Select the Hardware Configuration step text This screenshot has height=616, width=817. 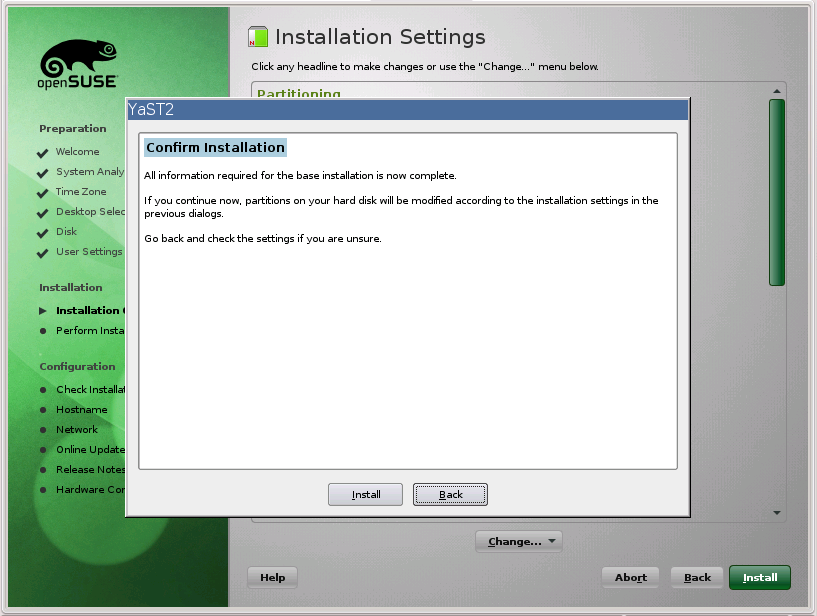90,489
